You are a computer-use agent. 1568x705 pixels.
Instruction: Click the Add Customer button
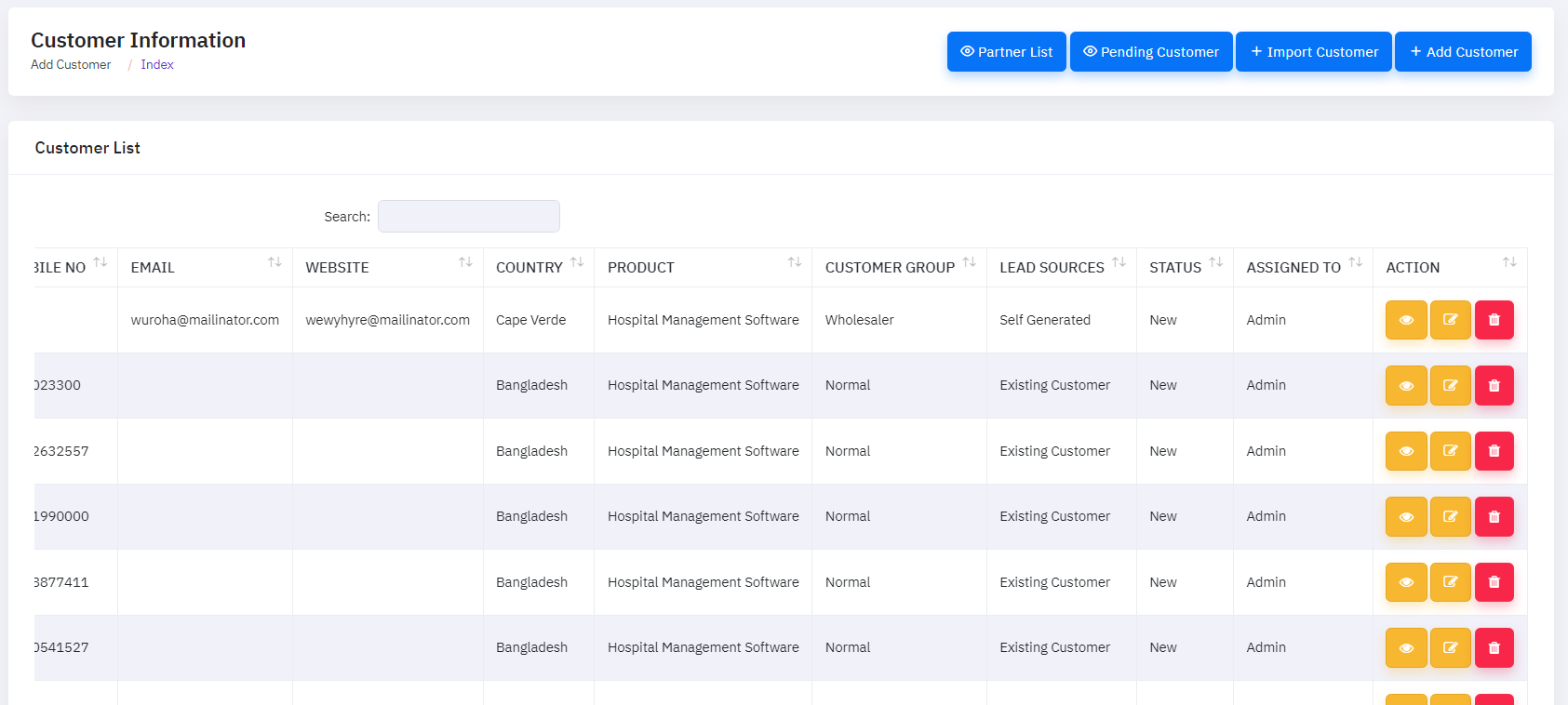(x=1463, y=52)
